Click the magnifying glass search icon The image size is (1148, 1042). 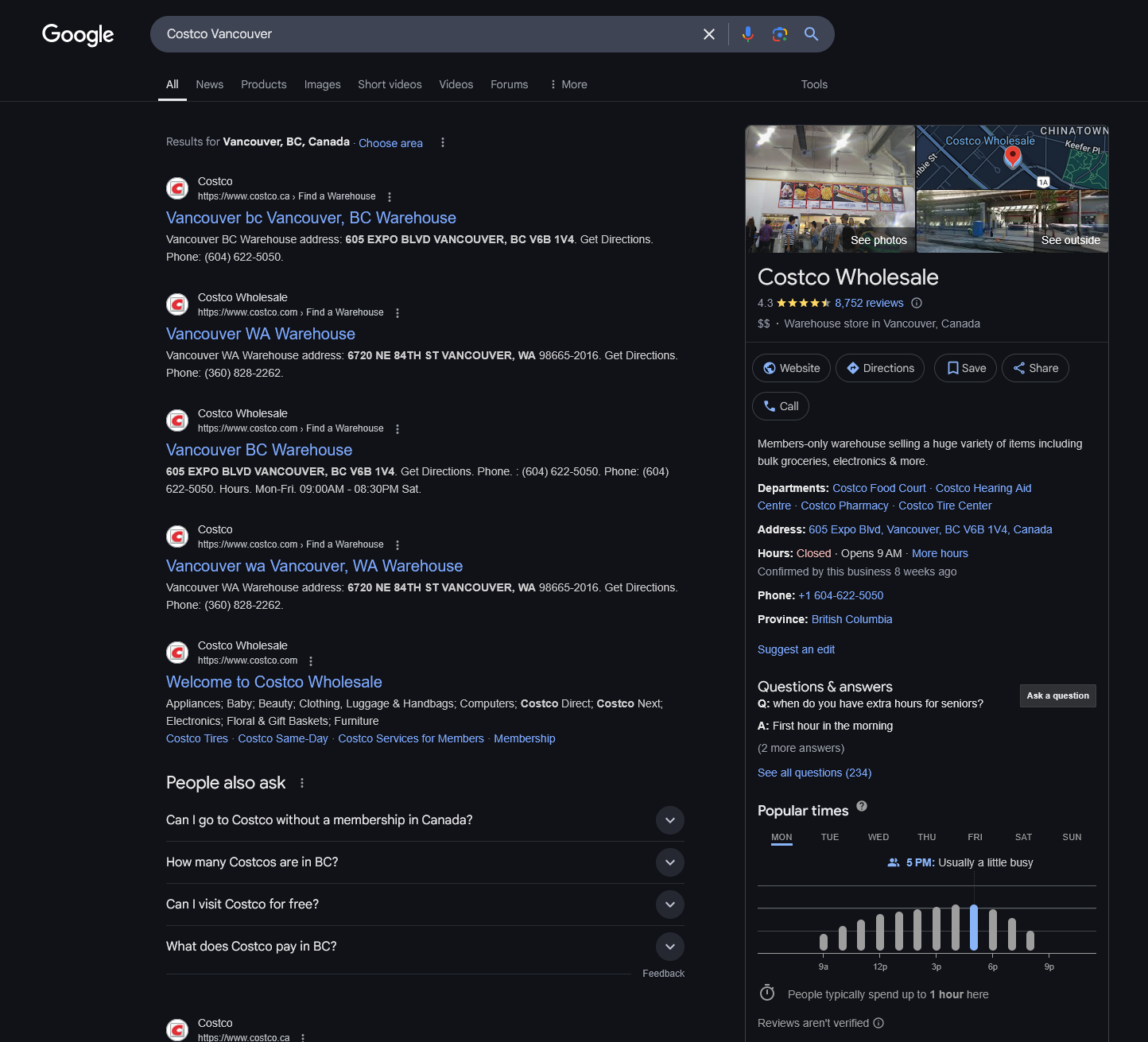pos(811,34)
